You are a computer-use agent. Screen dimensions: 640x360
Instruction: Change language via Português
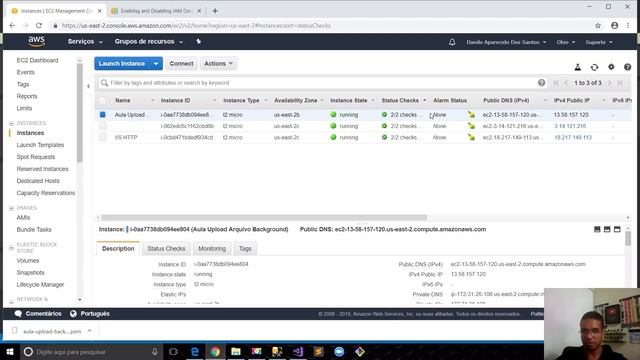pyautogui.click(x=89, y=313)
